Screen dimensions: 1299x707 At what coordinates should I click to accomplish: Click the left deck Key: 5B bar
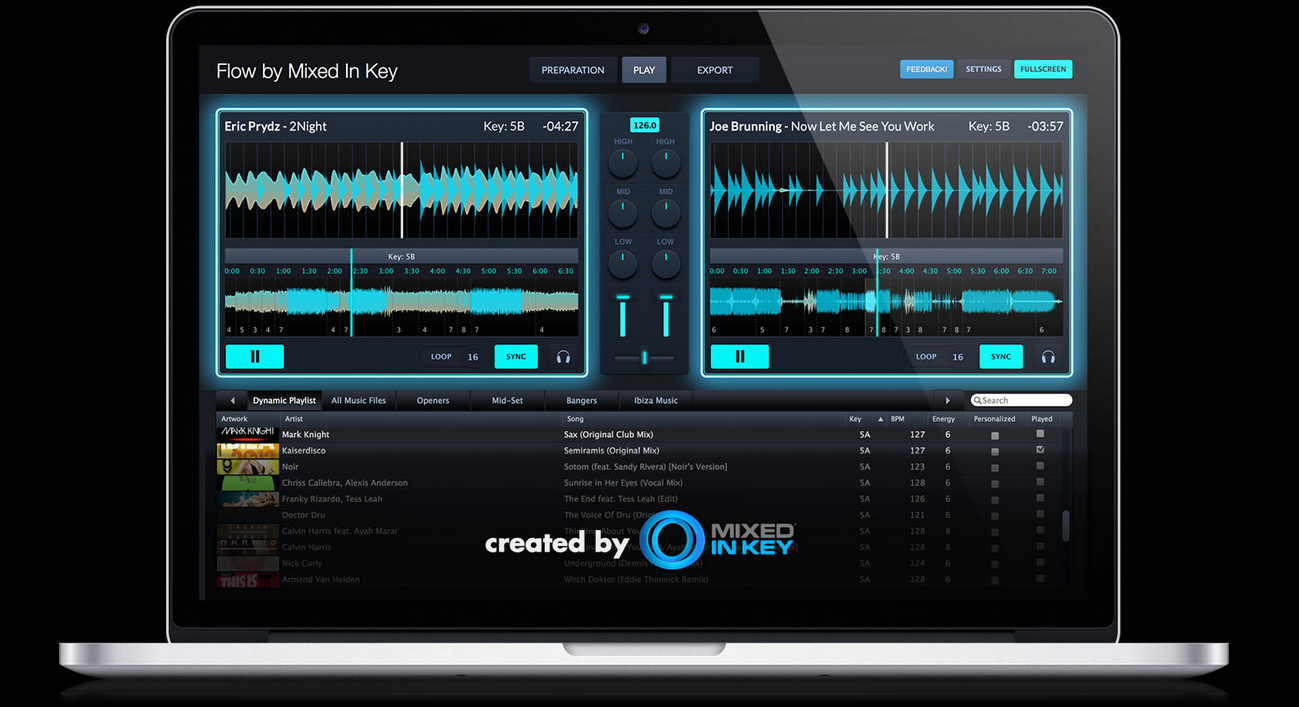(401, 256)
